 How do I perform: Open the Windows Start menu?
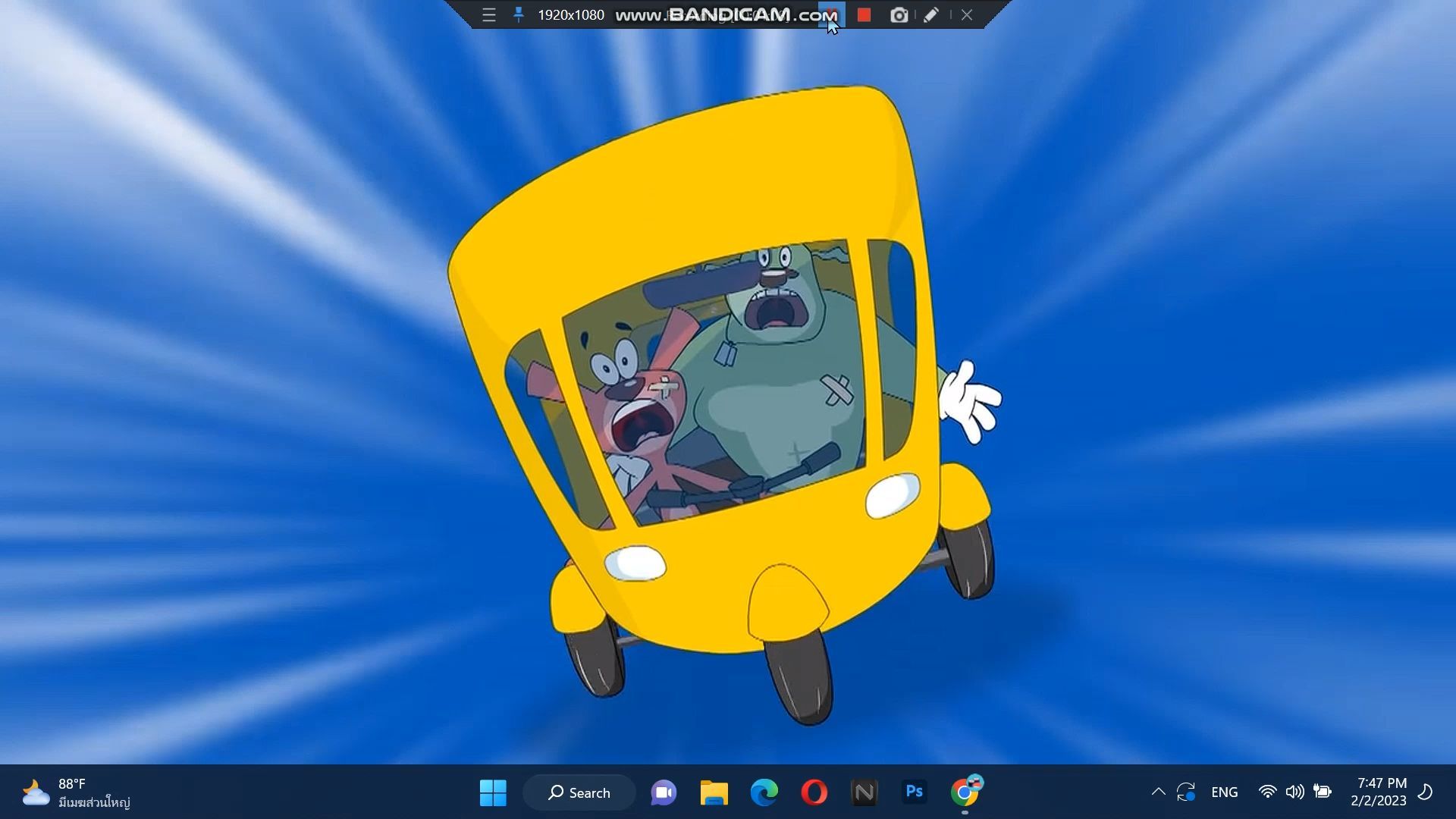click(493, 792)
